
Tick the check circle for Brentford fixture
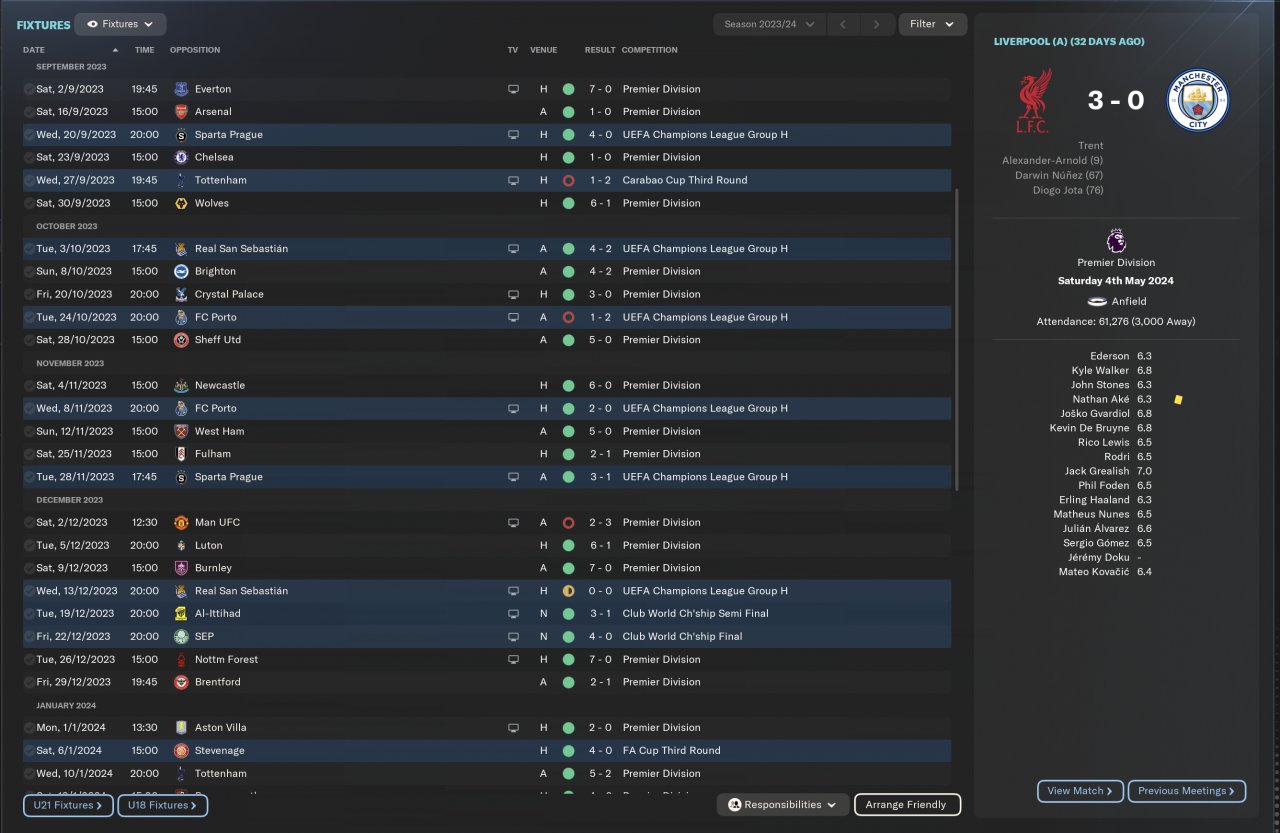point(30,682)
